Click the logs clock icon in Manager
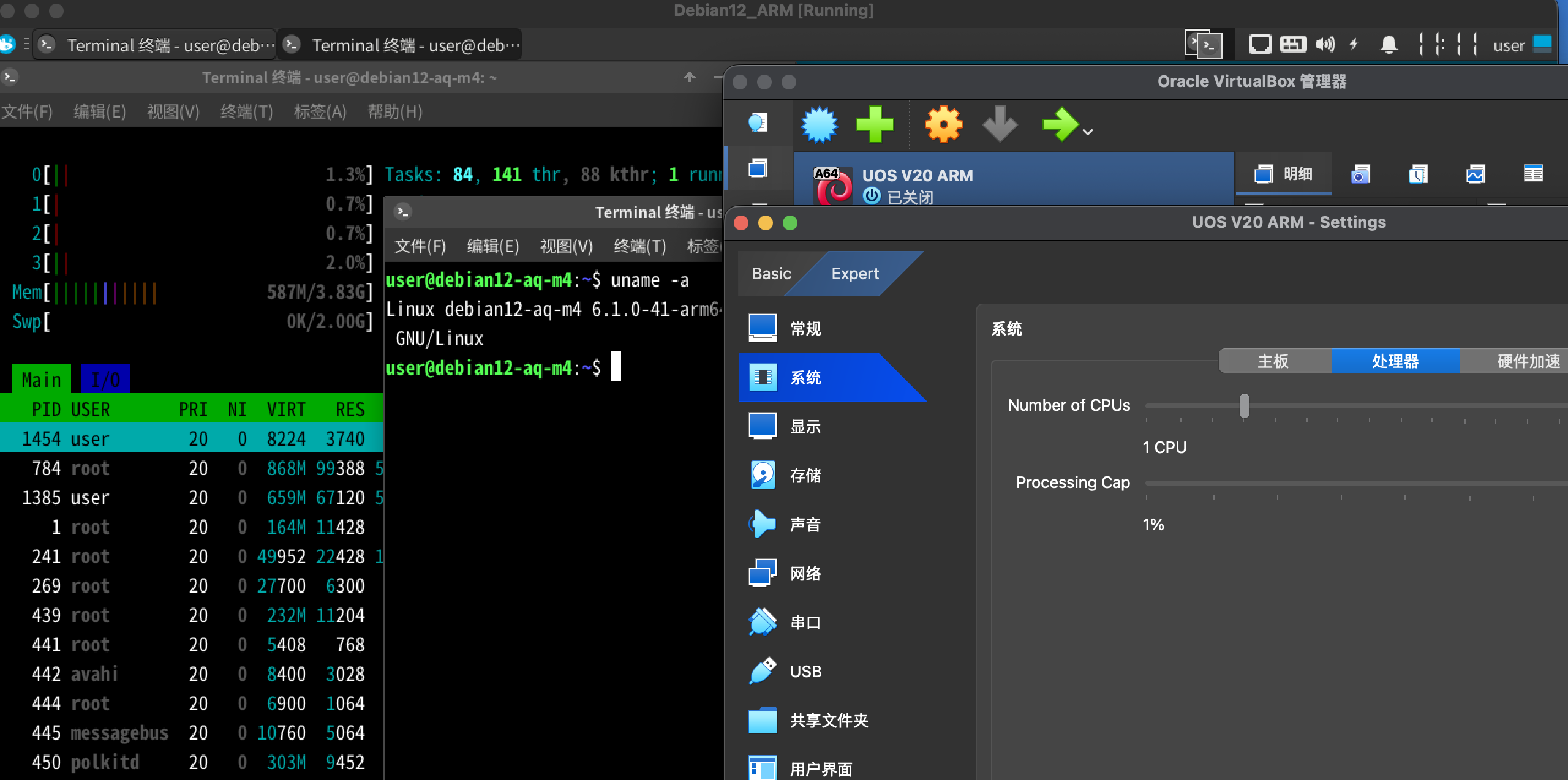Viewport: 1568px width, 780px height. (x=1418, y=174)
